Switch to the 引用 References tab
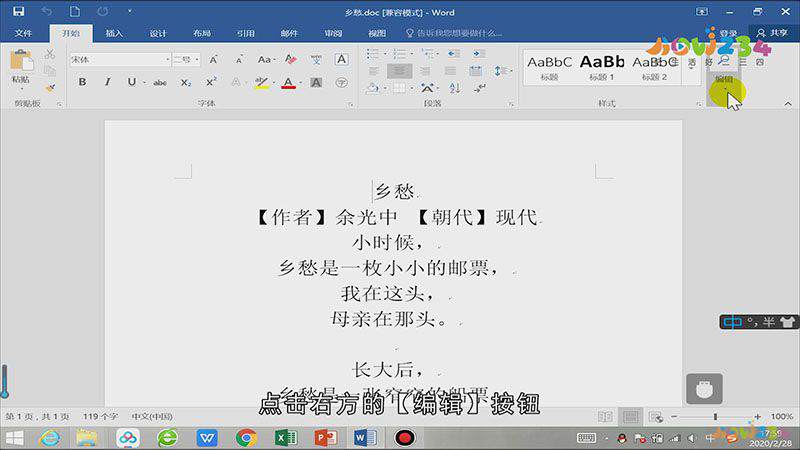Viewport: 800px width, 450px height. click(245, 33)
